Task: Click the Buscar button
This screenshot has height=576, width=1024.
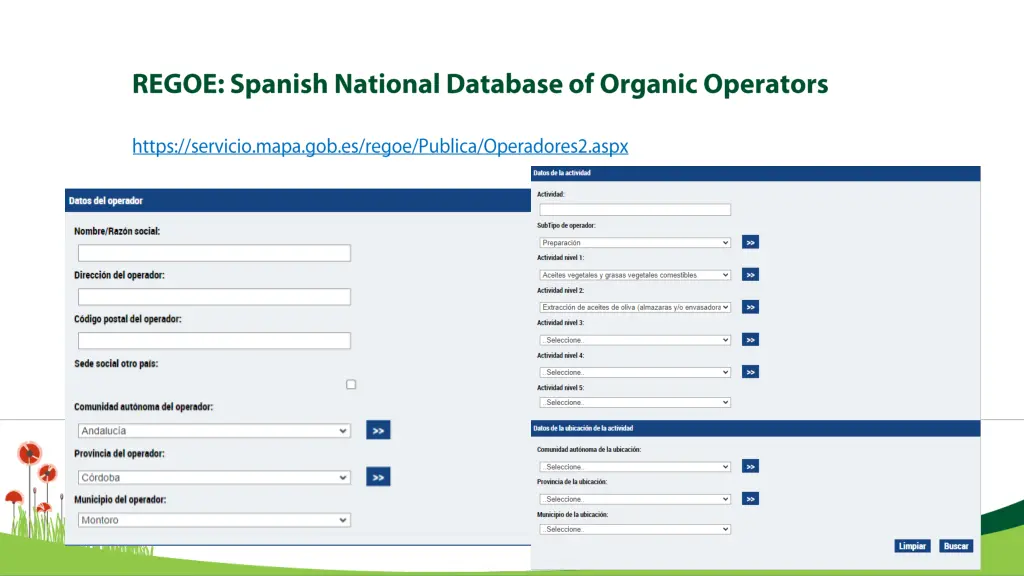Action: [x=956, y=546]
